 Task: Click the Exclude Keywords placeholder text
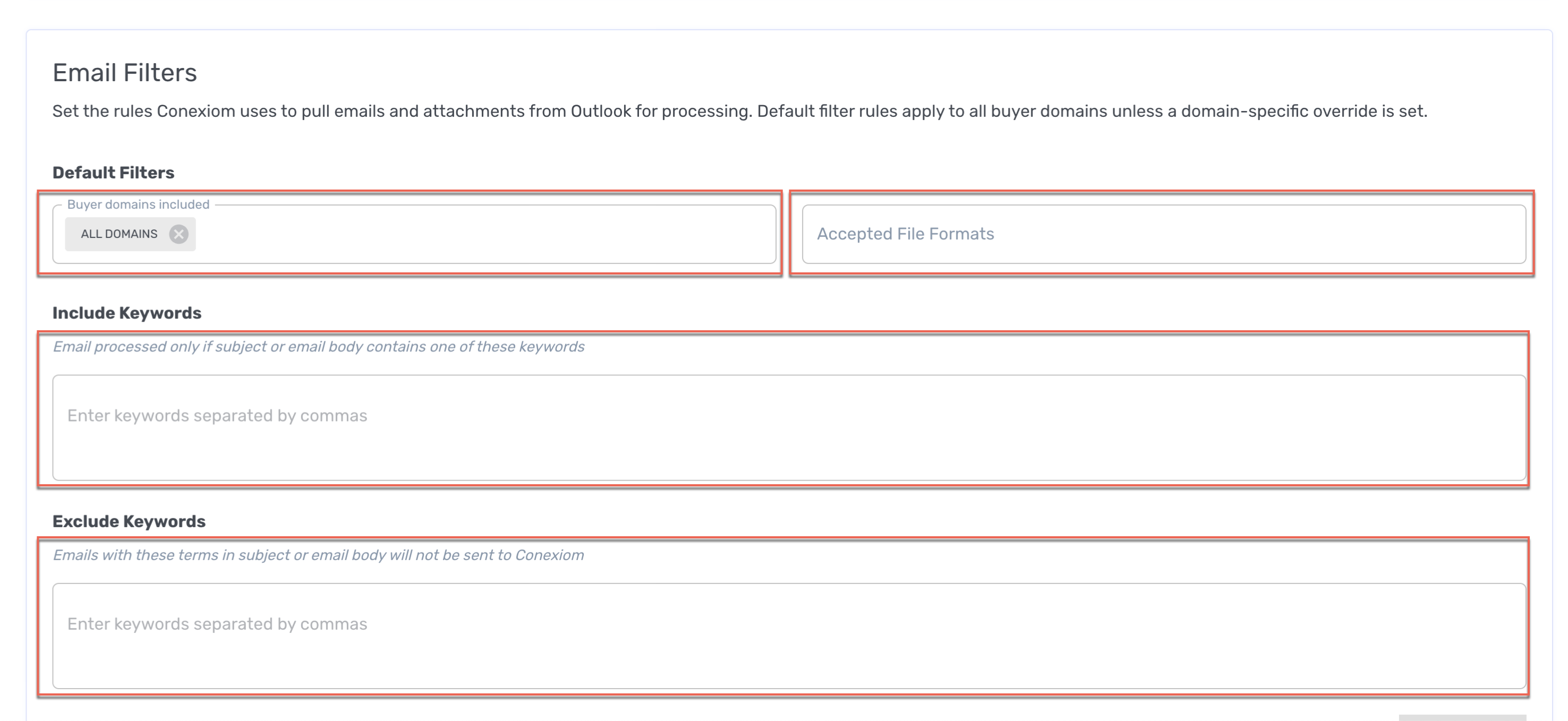tap(217, 624)
